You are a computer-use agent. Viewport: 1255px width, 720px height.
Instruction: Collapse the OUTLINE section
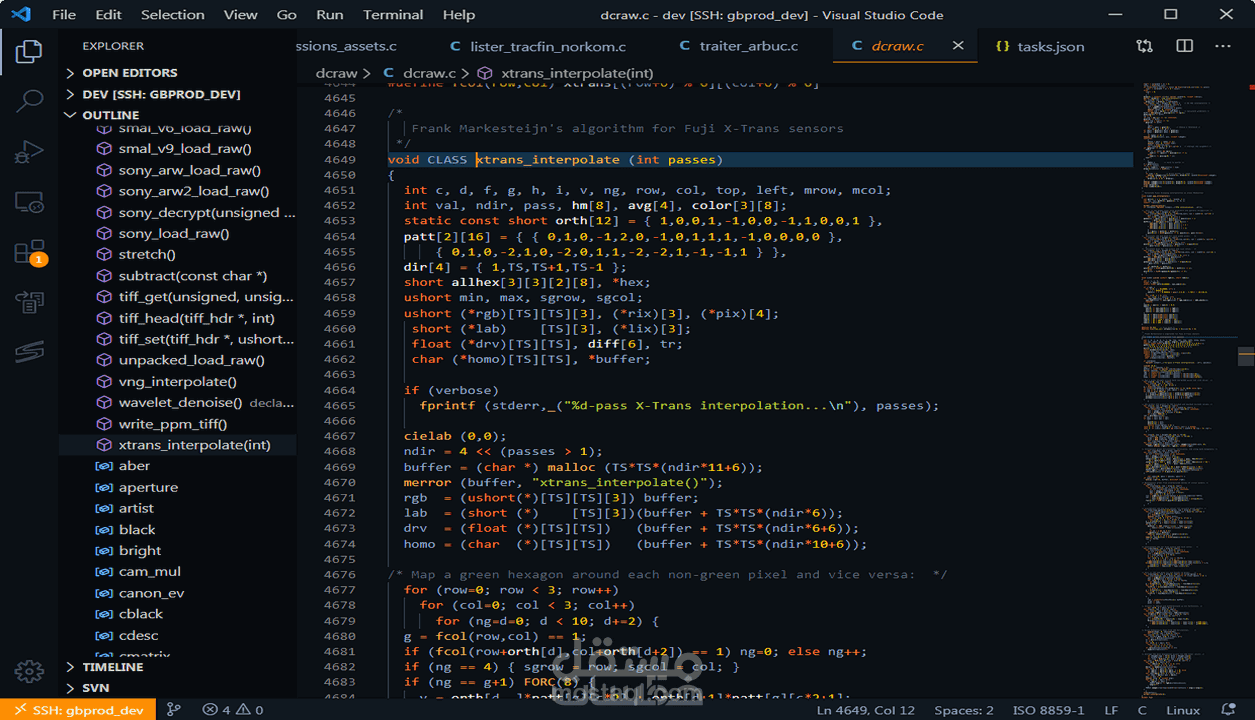pyautogui.click(x=110, y=115)
